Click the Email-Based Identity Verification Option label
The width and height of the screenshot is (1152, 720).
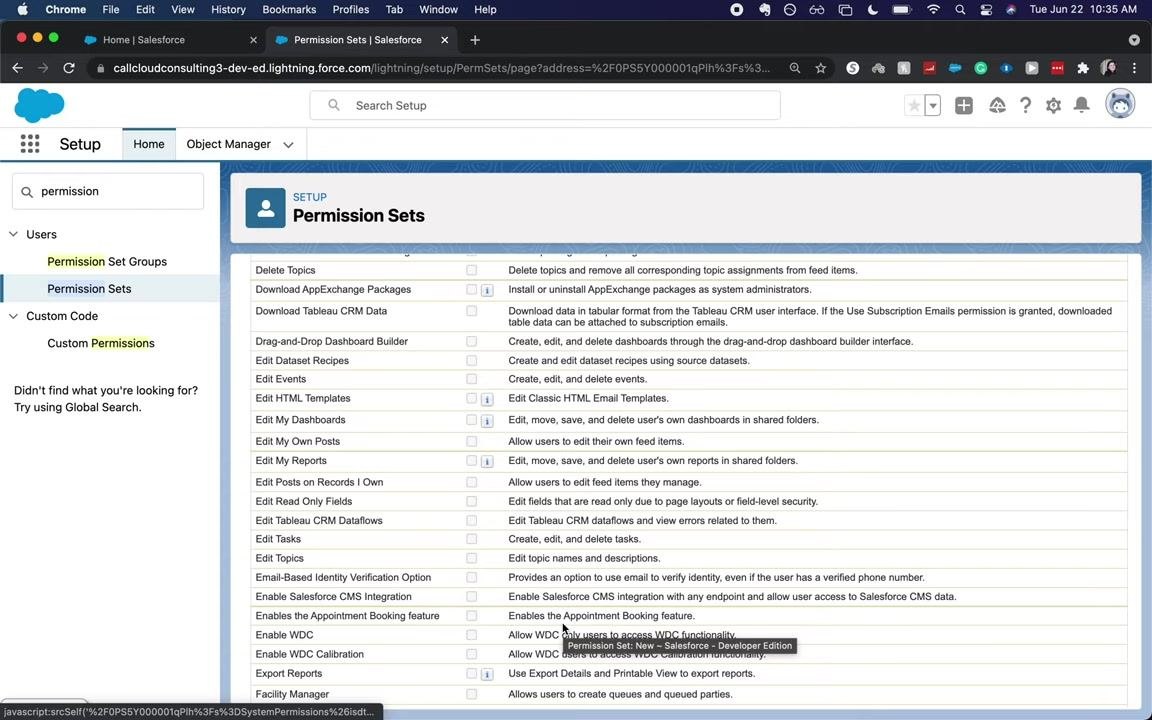click(343, 577)
